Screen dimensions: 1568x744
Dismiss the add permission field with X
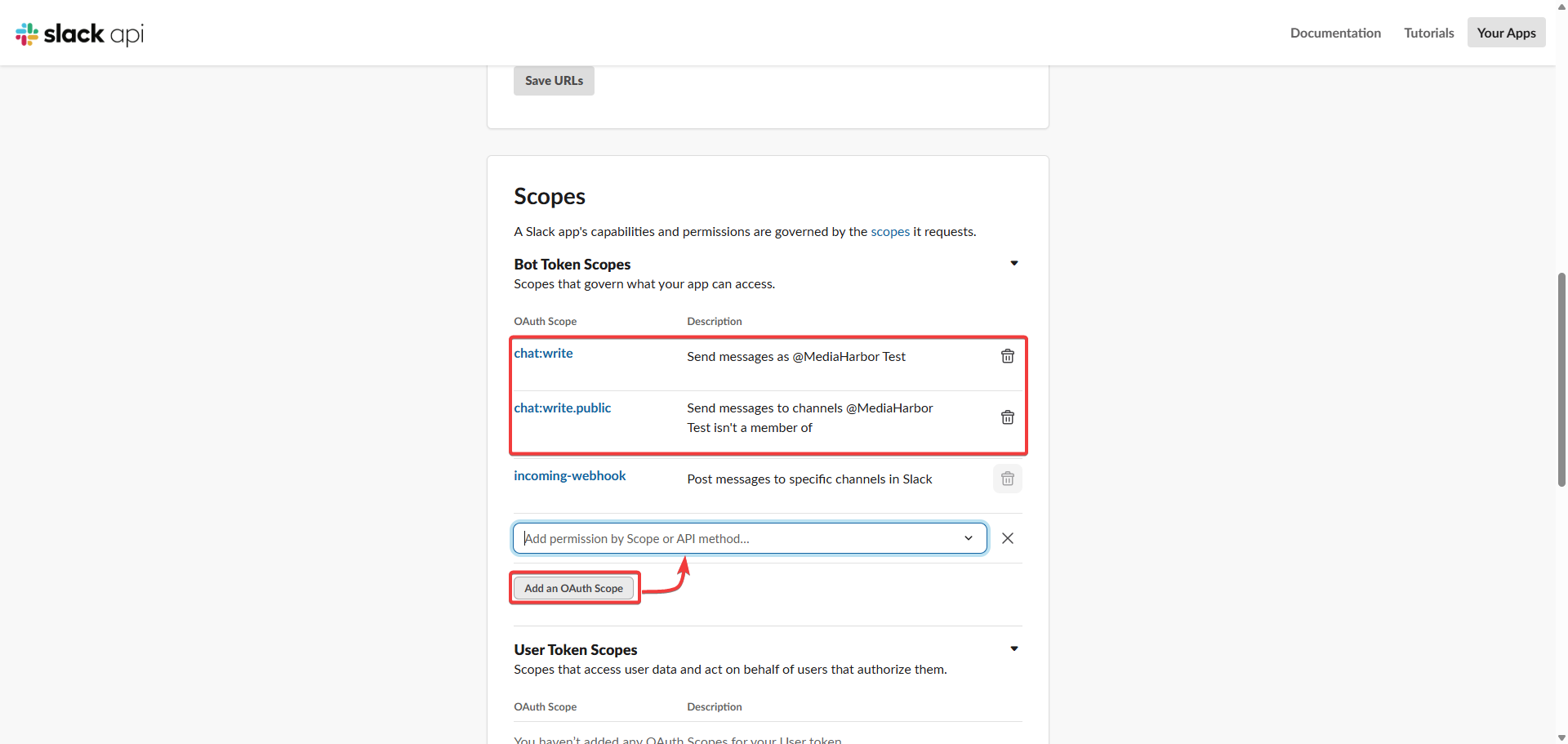tap(1008, 538)
